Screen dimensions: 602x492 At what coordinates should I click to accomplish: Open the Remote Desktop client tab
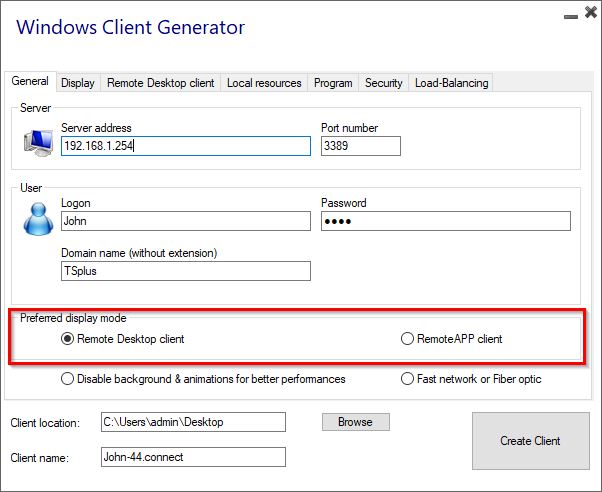tap(160, 83)
